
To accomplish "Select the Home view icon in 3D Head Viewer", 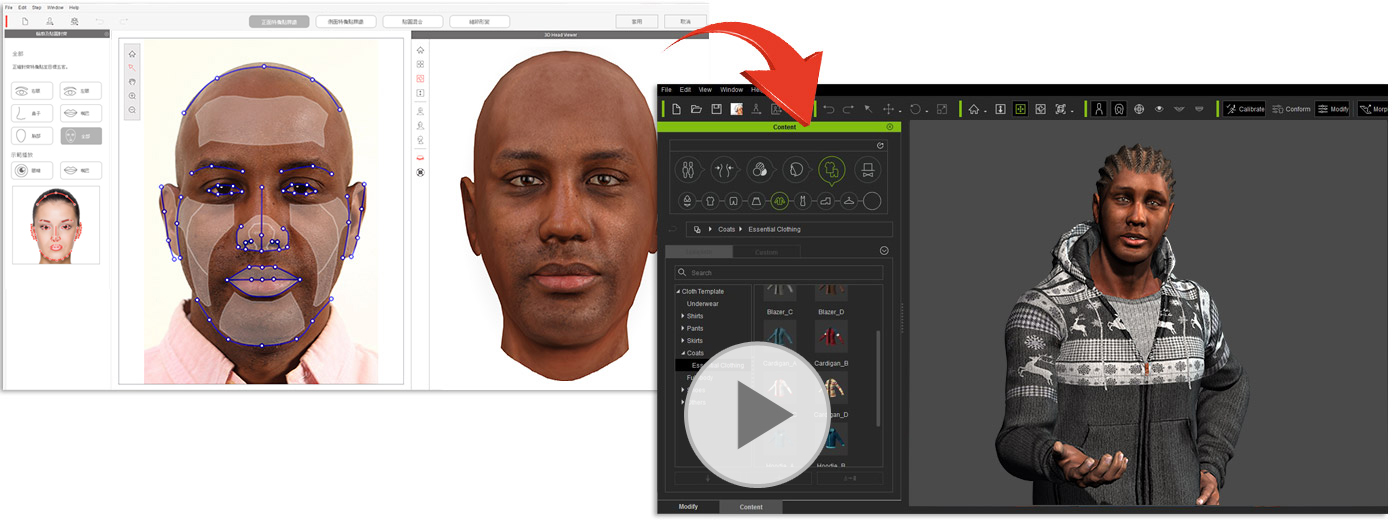I will 420,50.
